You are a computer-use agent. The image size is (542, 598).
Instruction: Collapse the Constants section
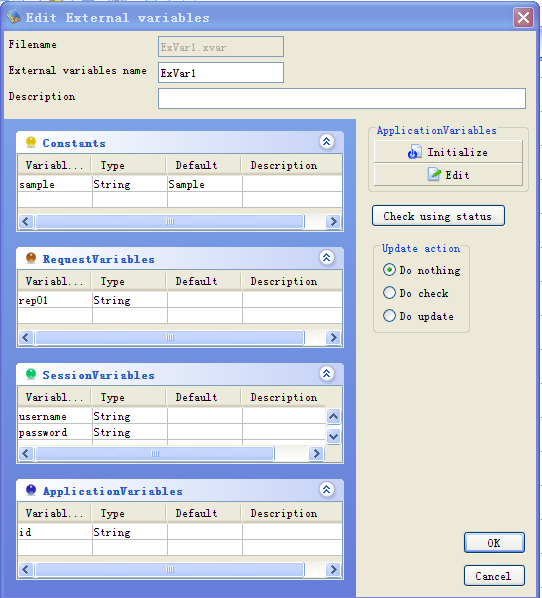coord(326,141)
